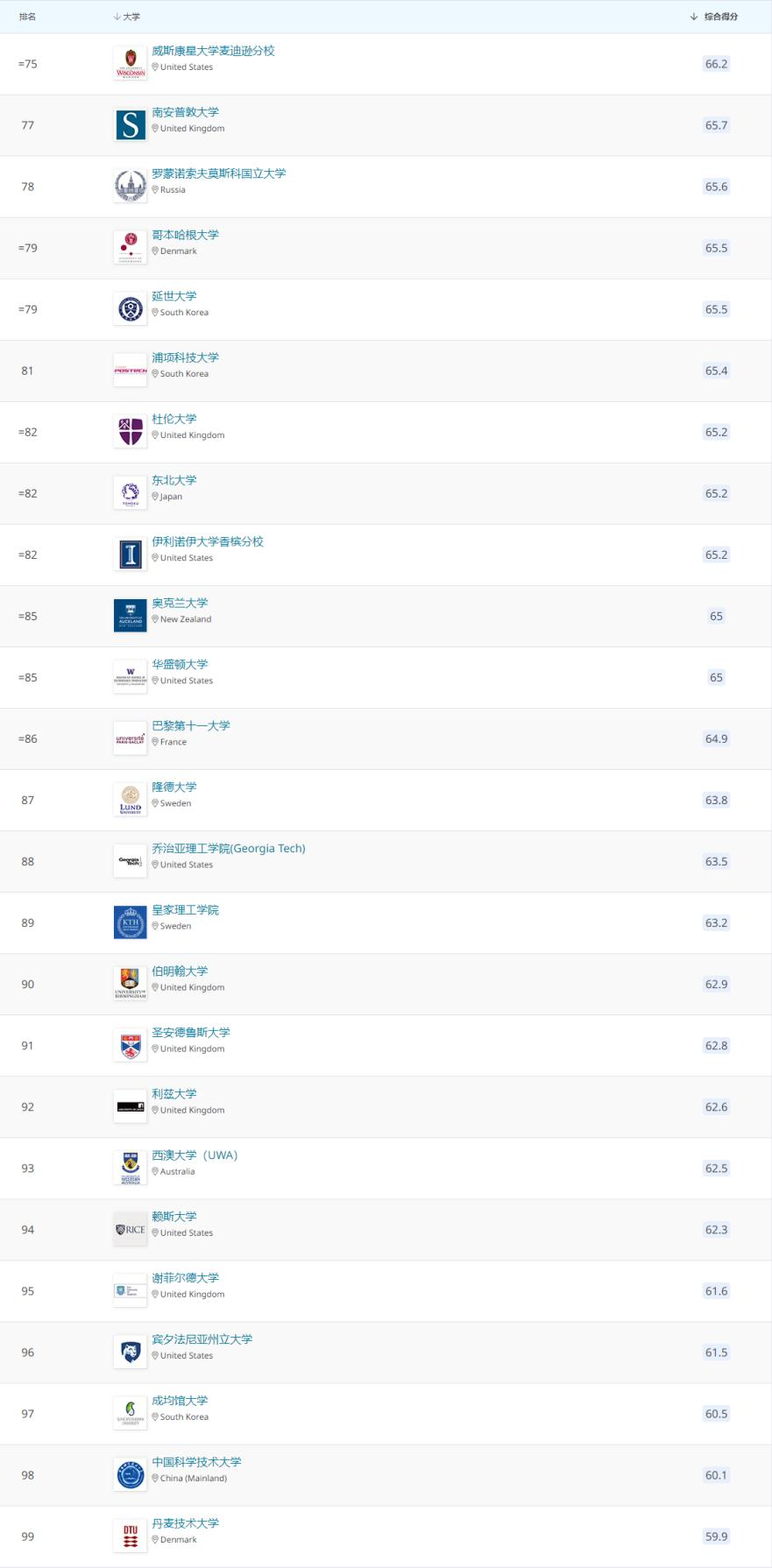This screenshot has height=1568, width=772.
Task: Open 伊利诺伊大学香槟分校 link
Action: (208, 541)
